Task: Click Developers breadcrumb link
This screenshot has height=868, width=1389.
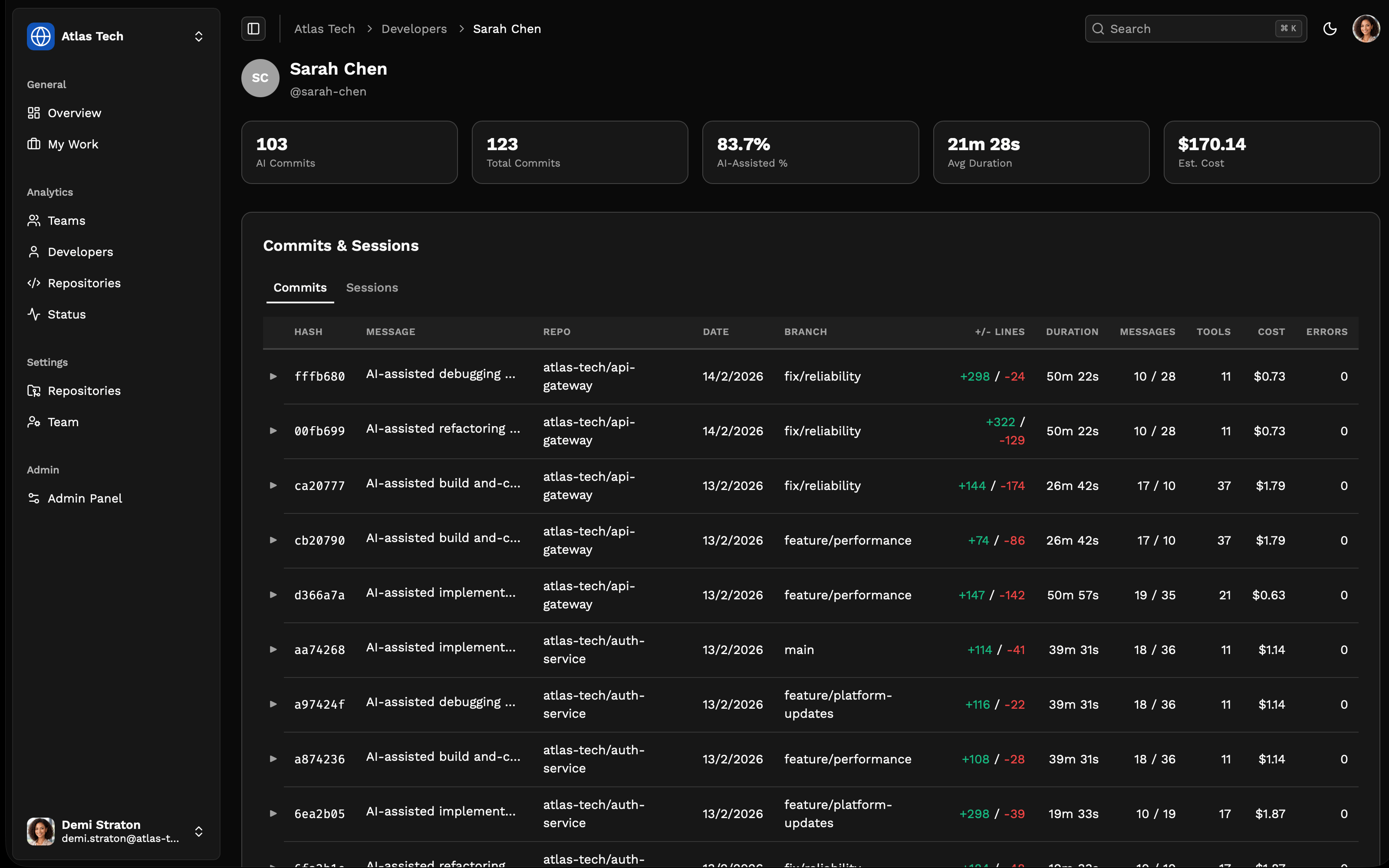Action: (414, 29)
